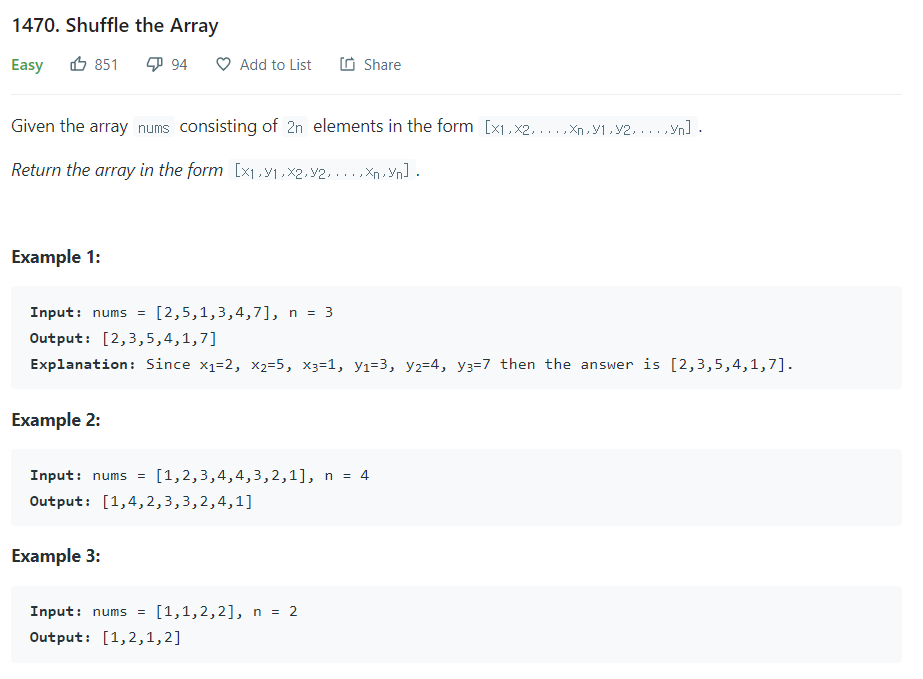Select the inline nums code snippet
Viewport: 923px width, 679px height.
click(153, 128)
